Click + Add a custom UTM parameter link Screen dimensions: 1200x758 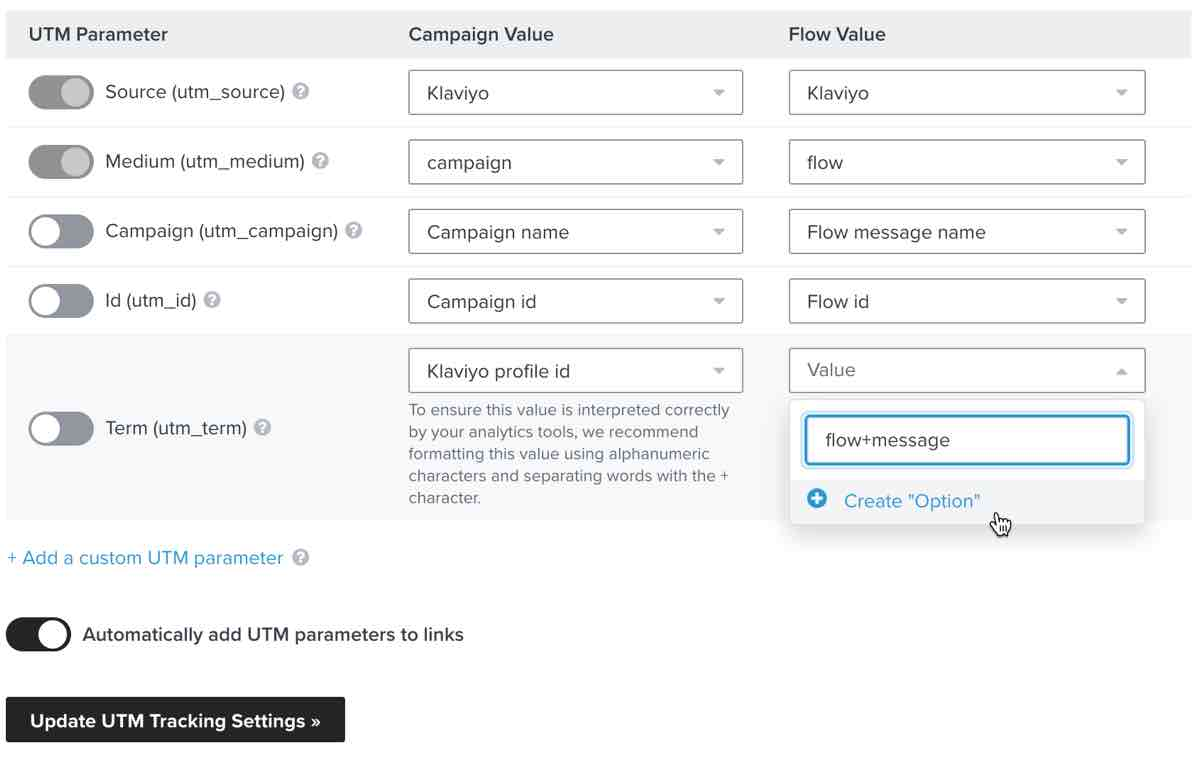tap(145, 558)
